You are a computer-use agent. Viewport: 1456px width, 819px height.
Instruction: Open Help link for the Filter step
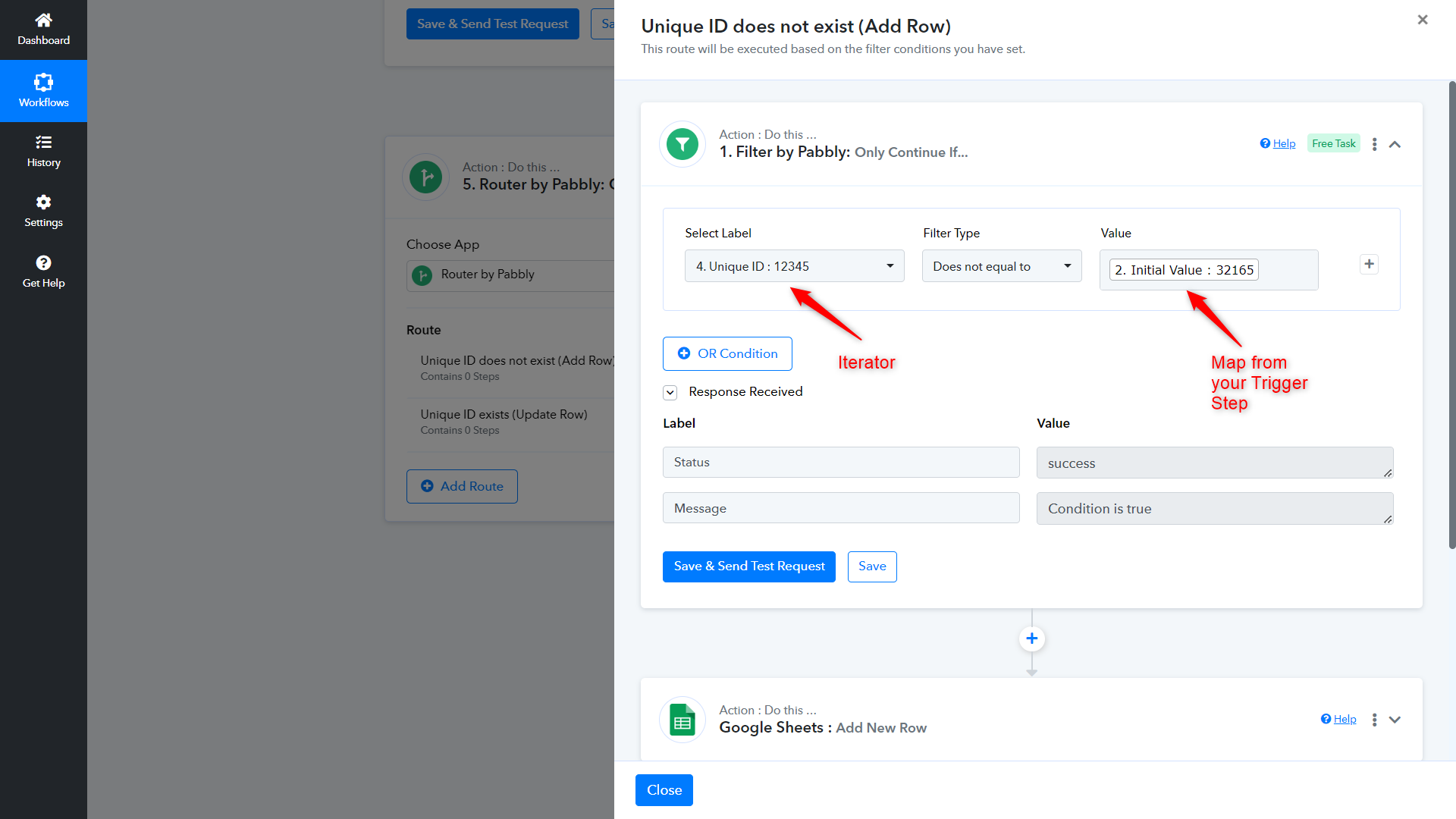(1278, 143)
